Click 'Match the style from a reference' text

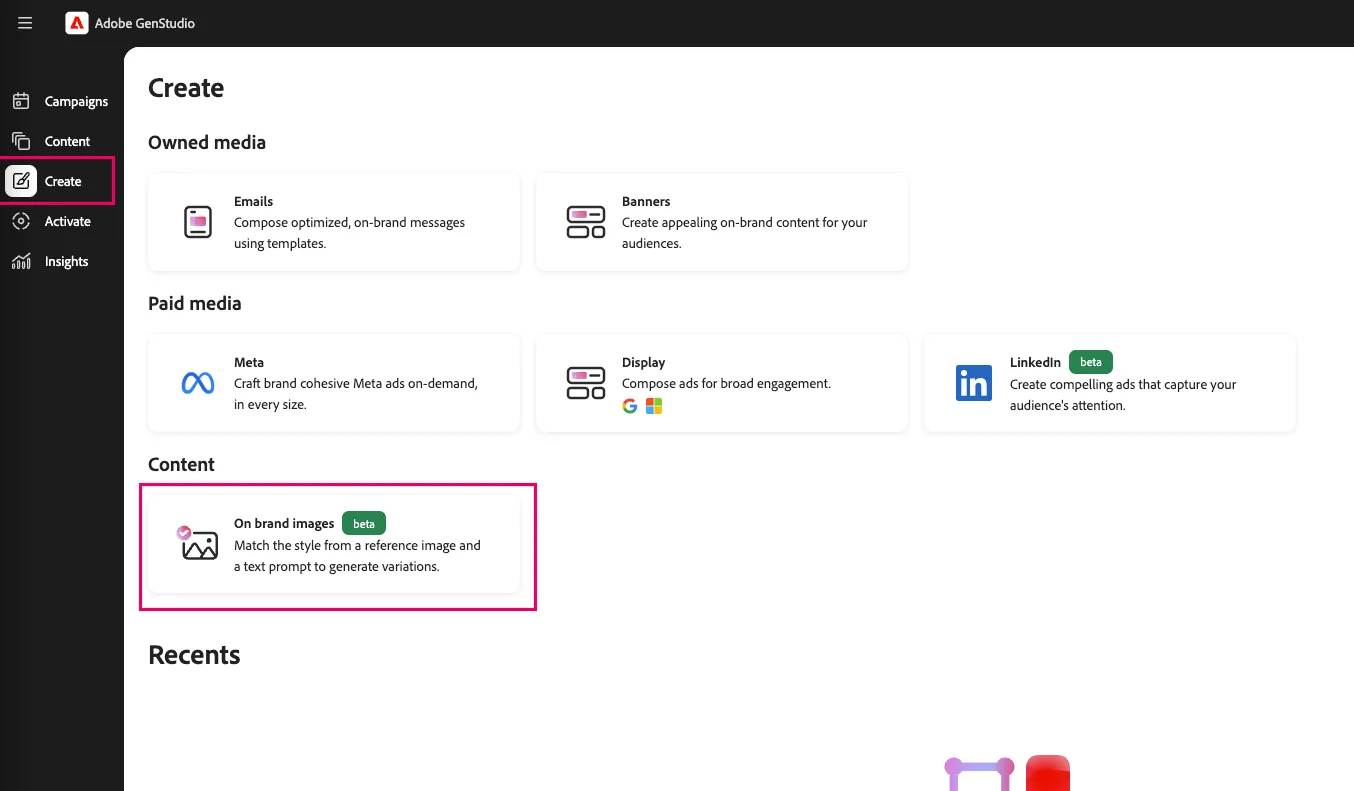(x=357, y=555)
